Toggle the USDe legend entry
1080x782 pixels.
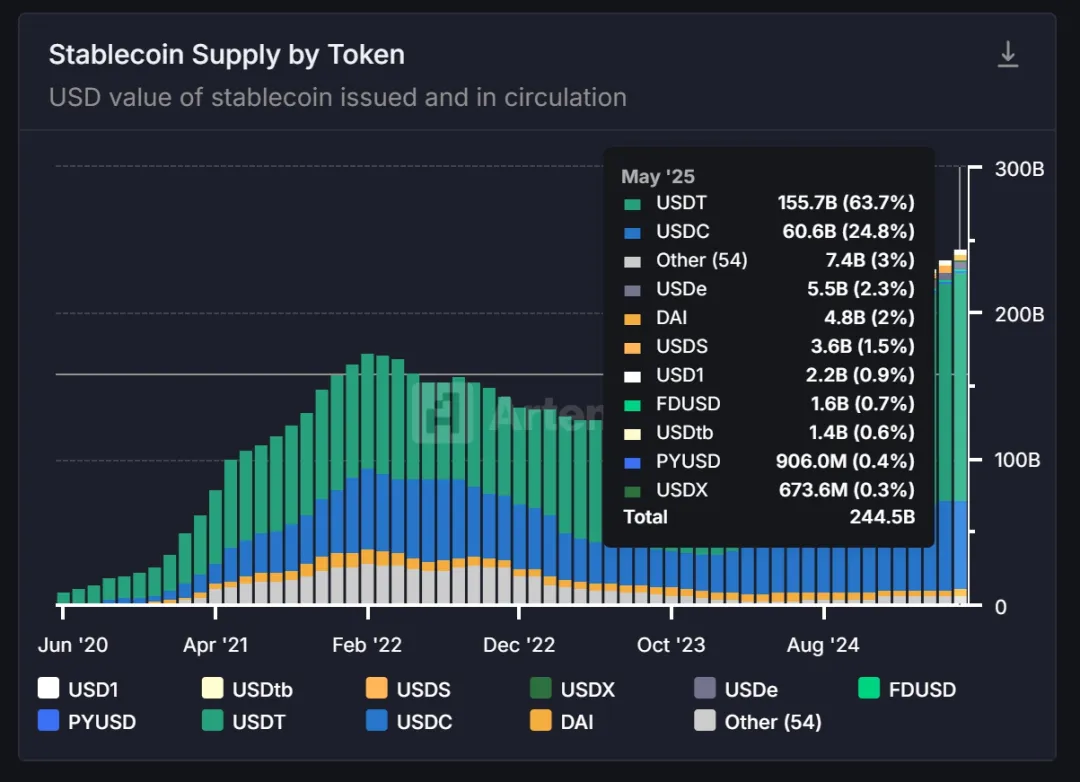(x=705, y=689)
